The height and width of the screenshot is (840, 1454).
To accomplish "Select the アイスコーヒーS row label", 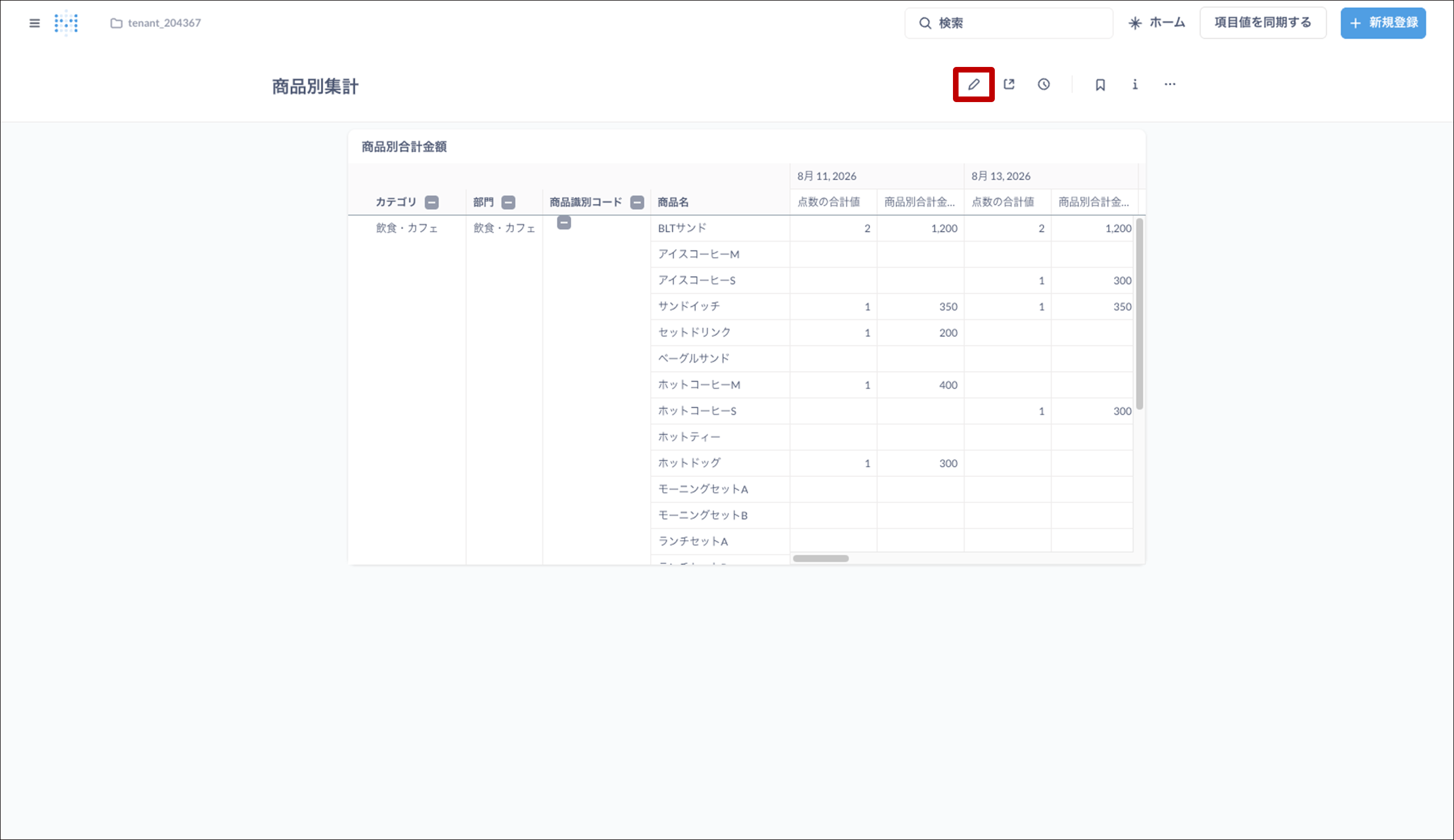I will pos(696,281).
